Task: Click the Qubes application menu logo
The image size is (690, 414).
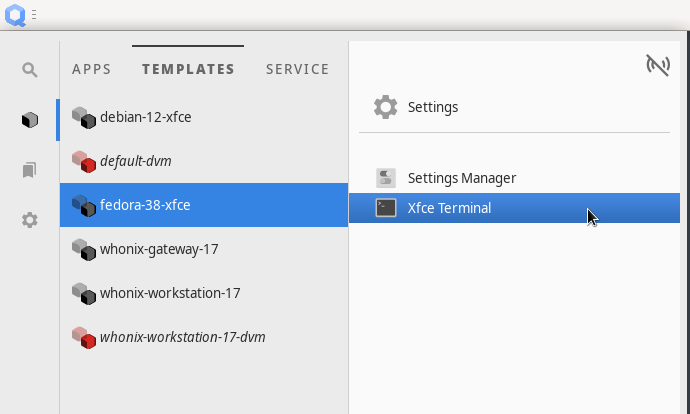Action: pyautogui.click(x=15, y=15)
